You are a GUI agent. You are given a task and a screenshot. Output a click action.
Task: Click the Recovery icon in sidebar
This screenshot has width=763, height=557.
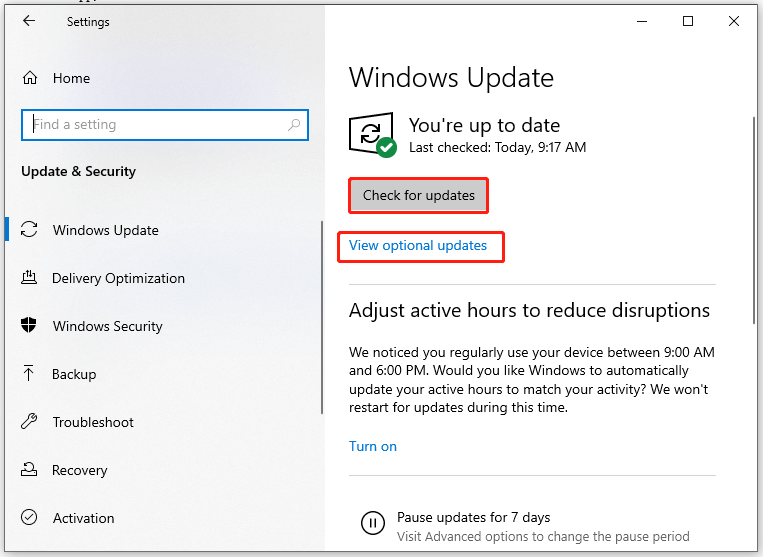29,469
